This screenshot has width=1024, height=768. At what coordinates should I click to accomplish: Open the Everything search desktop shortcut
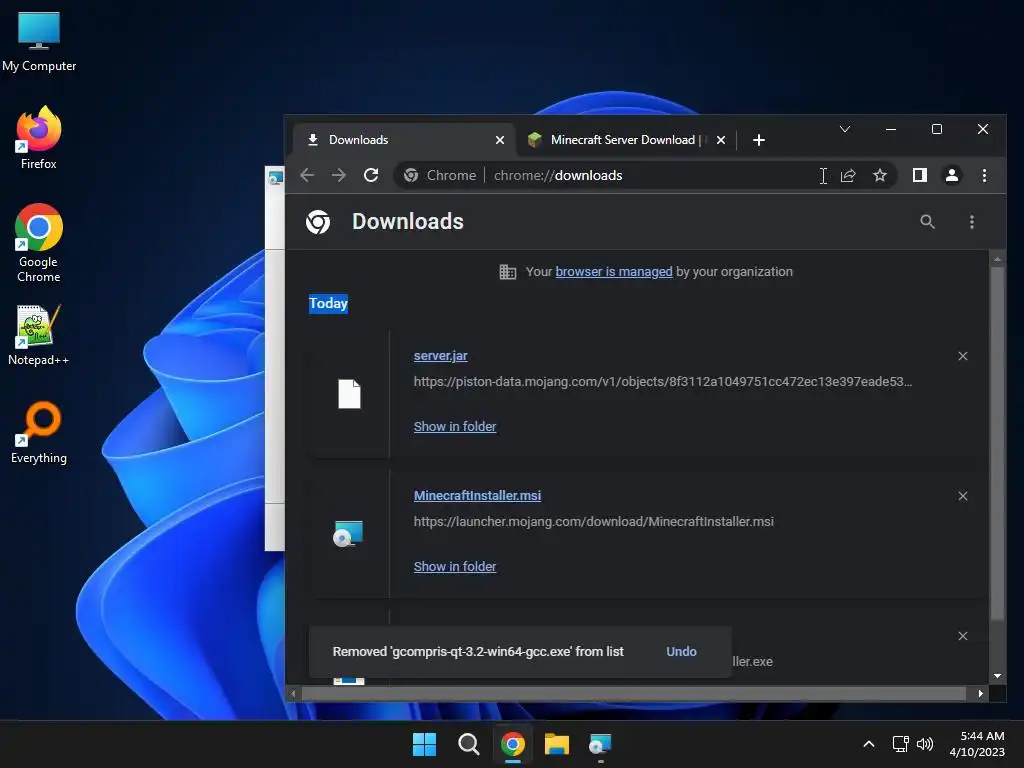point(39,432)
